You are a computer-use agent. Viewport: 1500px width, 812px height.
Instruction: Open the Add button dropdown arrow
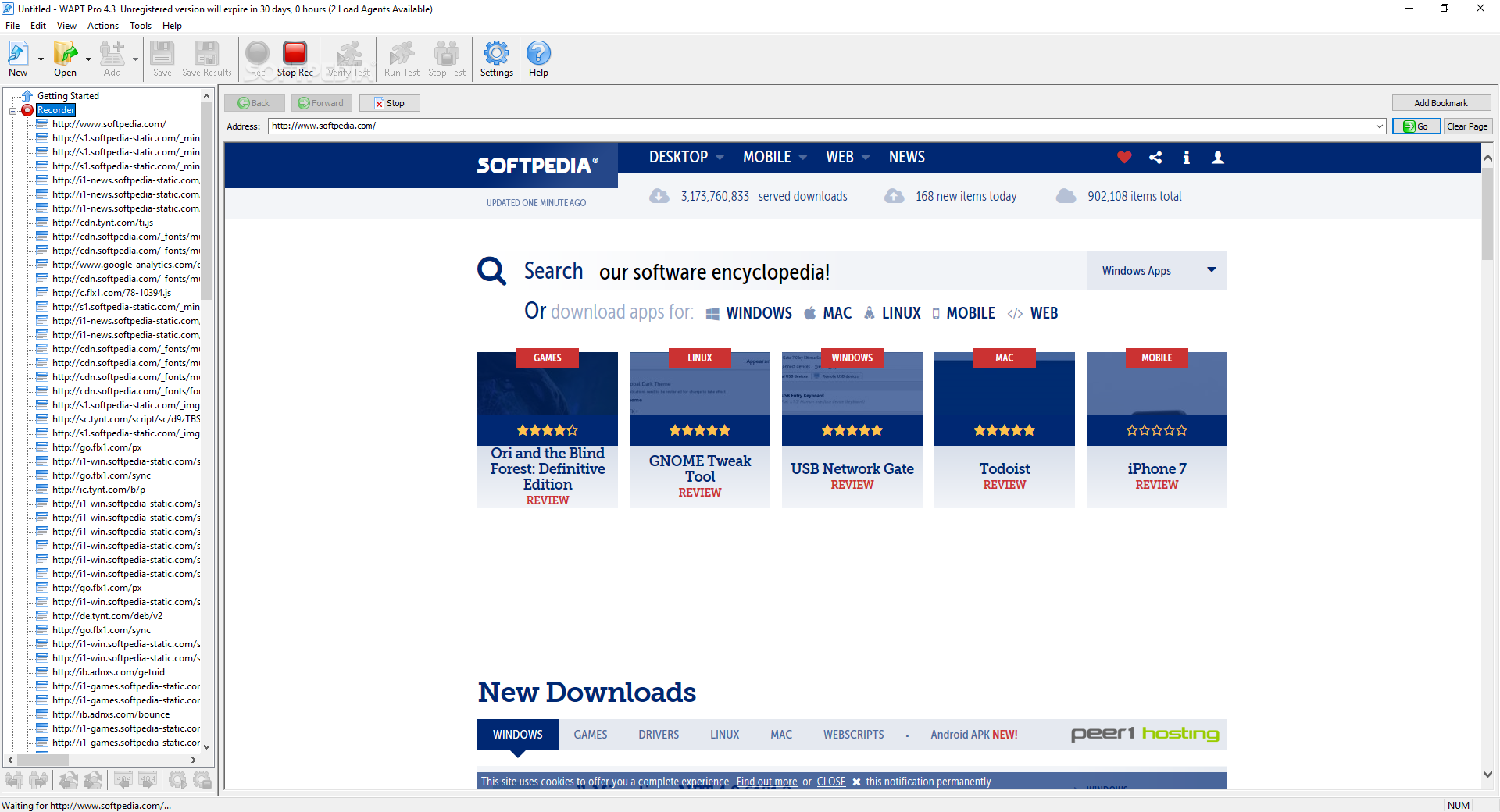click(x=135, y=59)
